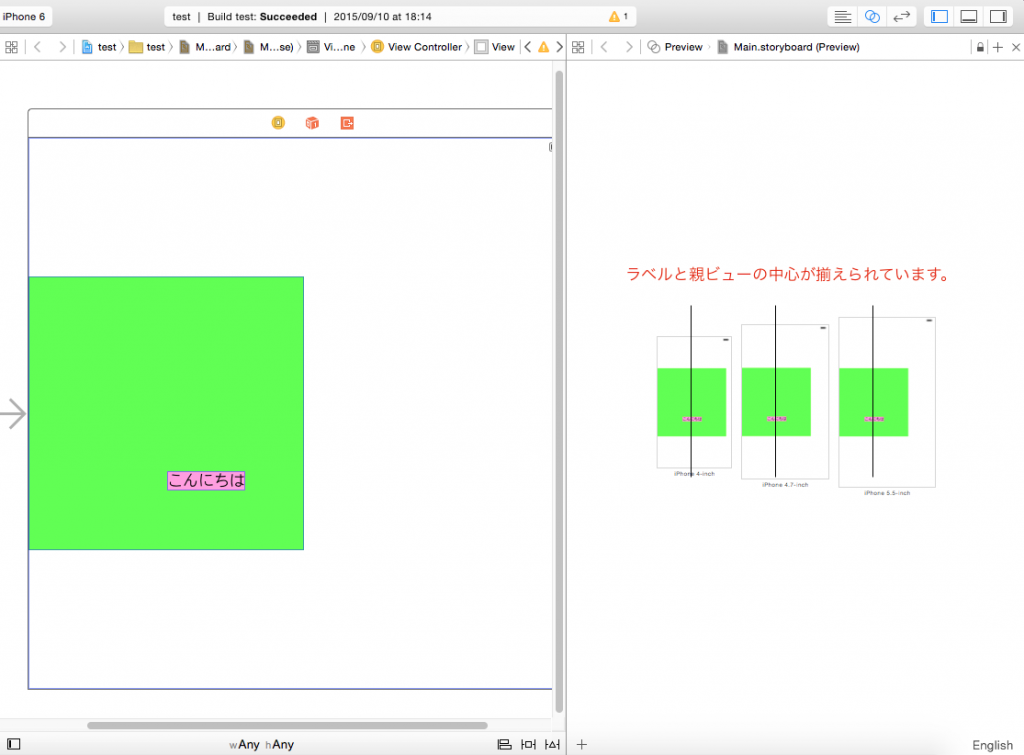Click the warning indicator in the status bar
This screenshot has height=755, width=1024.
[x=618, y=17]
